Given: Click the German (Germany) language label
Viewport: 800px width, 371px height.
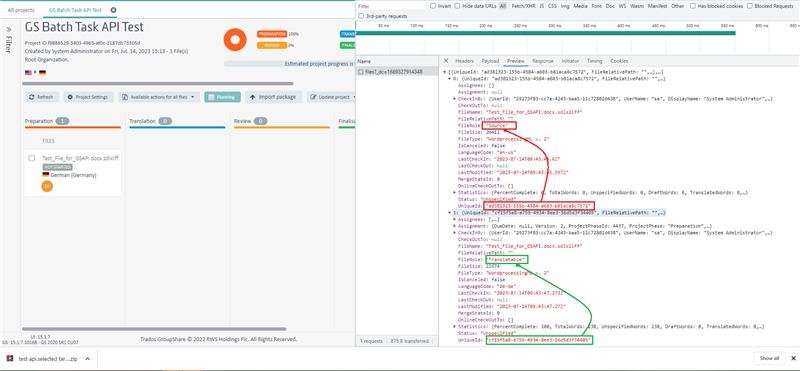Looking at the screenshot, I should (x=73, y=175).
